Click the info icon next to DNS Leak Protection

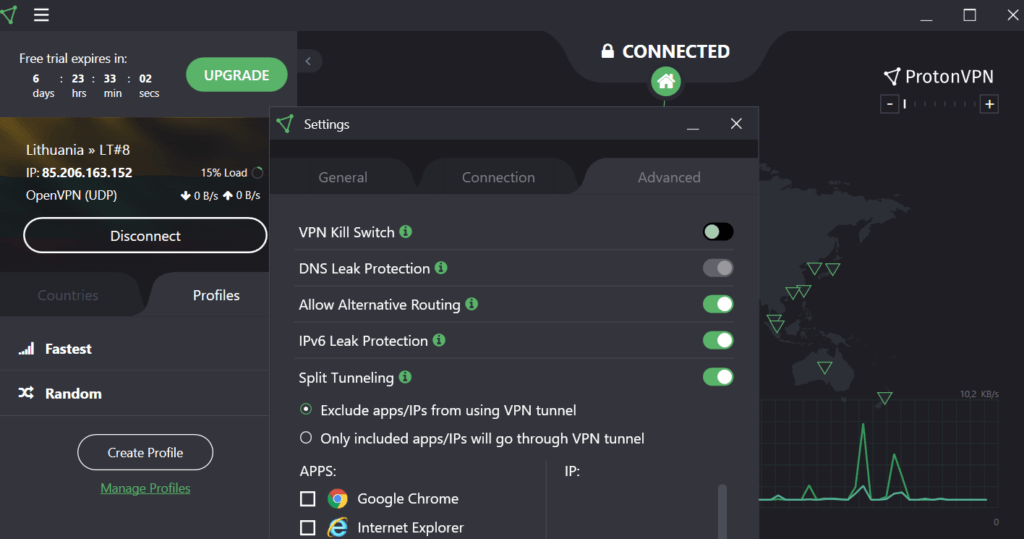click(x=441, y=268)
